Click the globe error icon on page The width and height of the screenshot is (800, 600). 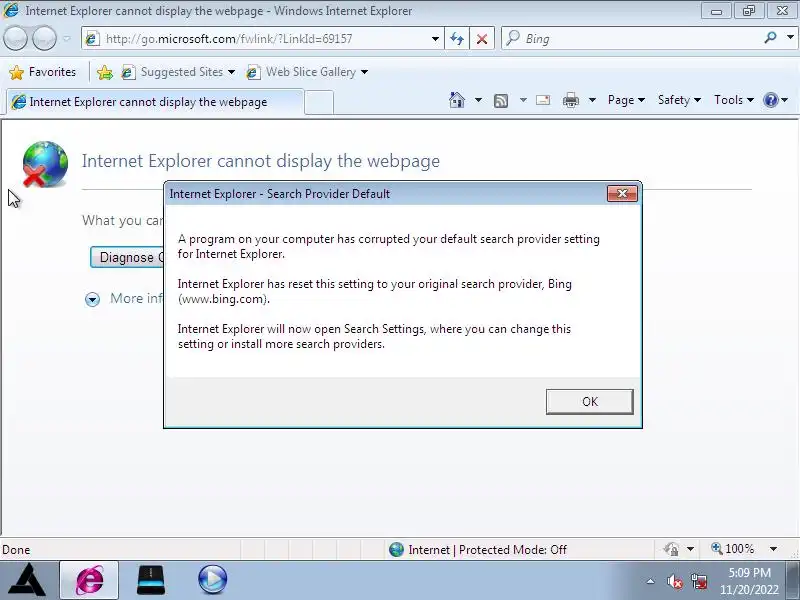click(x=45, y=164)
